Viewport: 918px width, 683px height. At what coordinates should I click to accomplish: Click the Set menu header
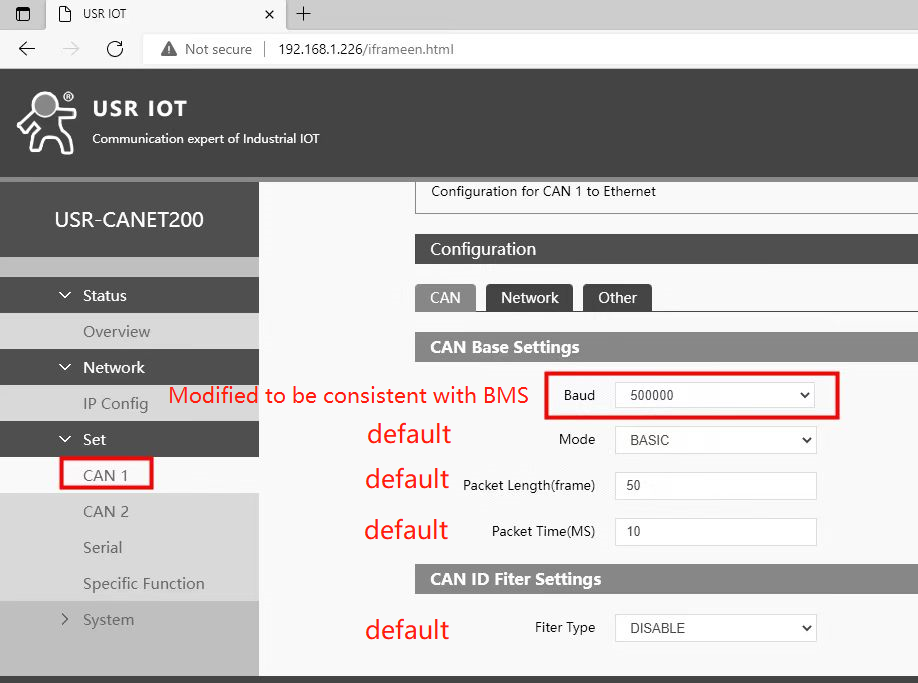click(129, 439)
